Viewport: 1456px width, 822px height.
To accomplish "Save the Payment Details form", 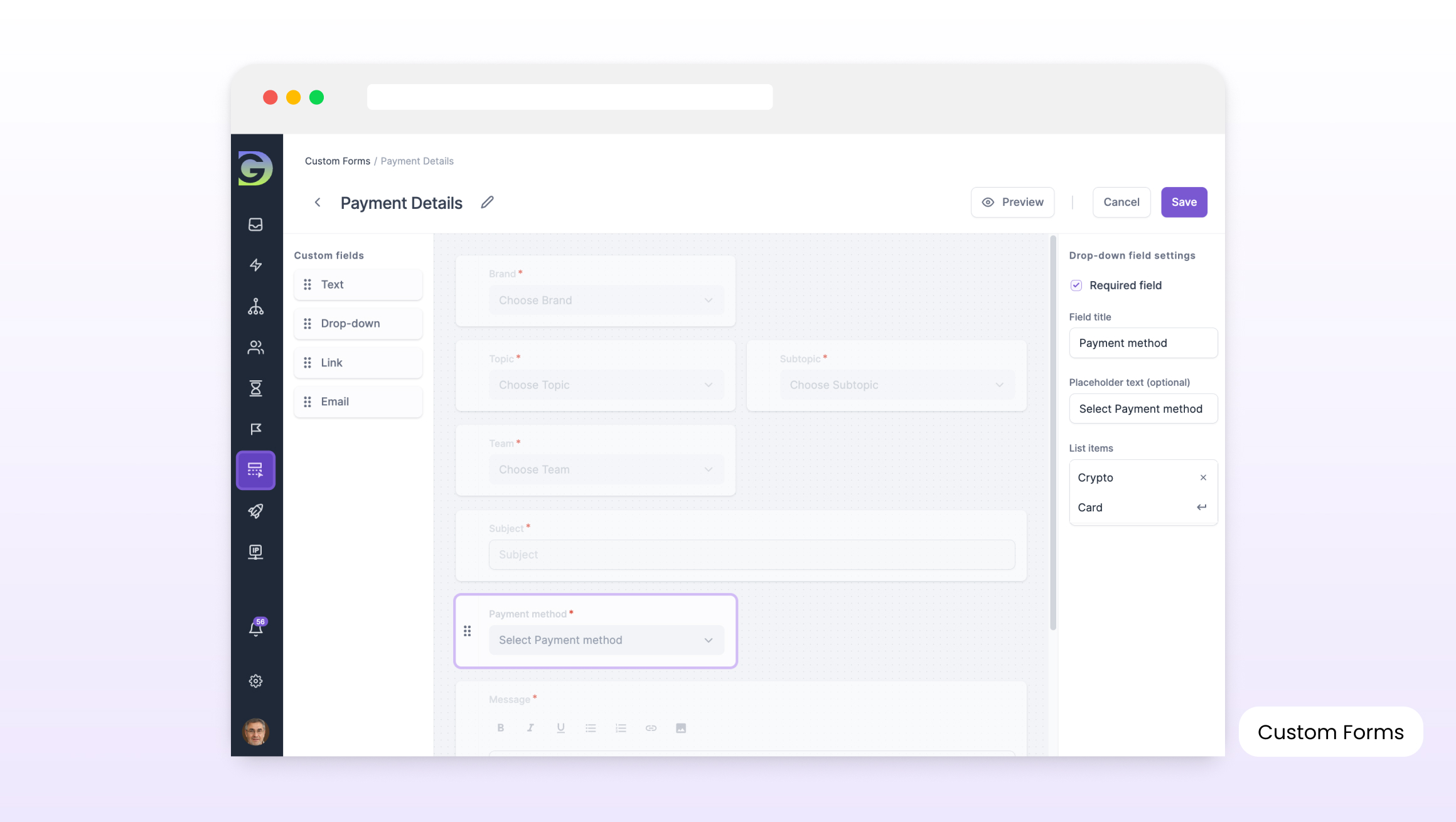I will tap(1184, 202).
